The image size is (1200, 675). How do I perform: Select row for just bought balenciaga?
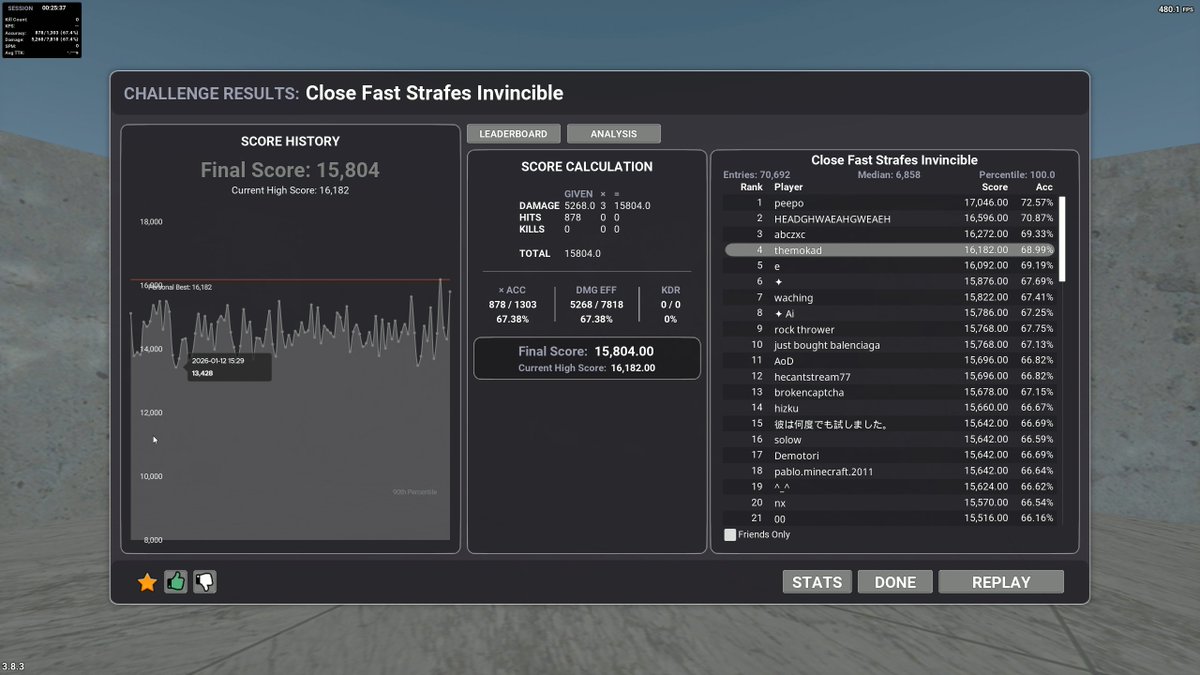pyautogui.click(x=889, y=345)
